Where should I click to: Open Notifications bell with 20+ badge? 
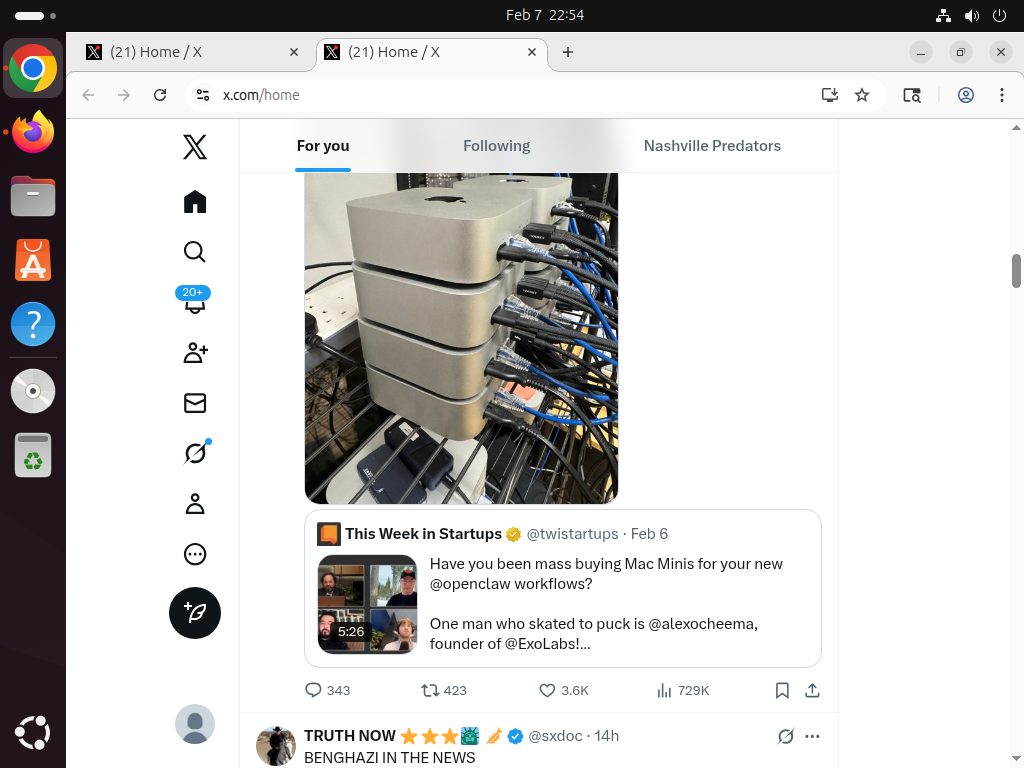pos(195,301)
